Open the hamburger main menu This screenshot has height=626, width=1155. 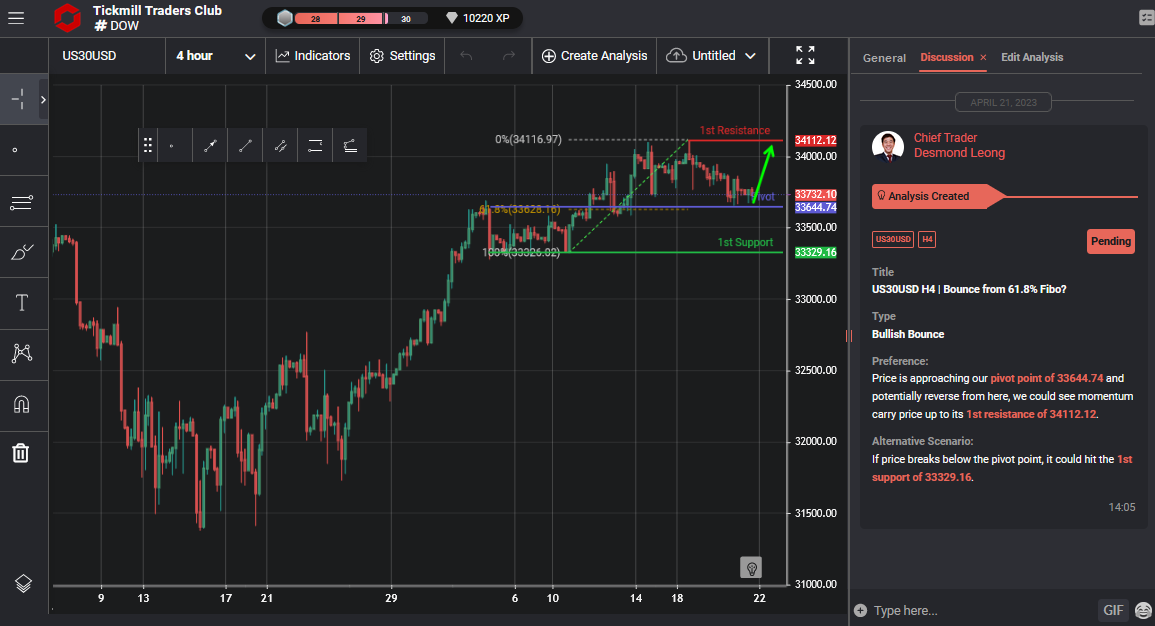point(16,18)
